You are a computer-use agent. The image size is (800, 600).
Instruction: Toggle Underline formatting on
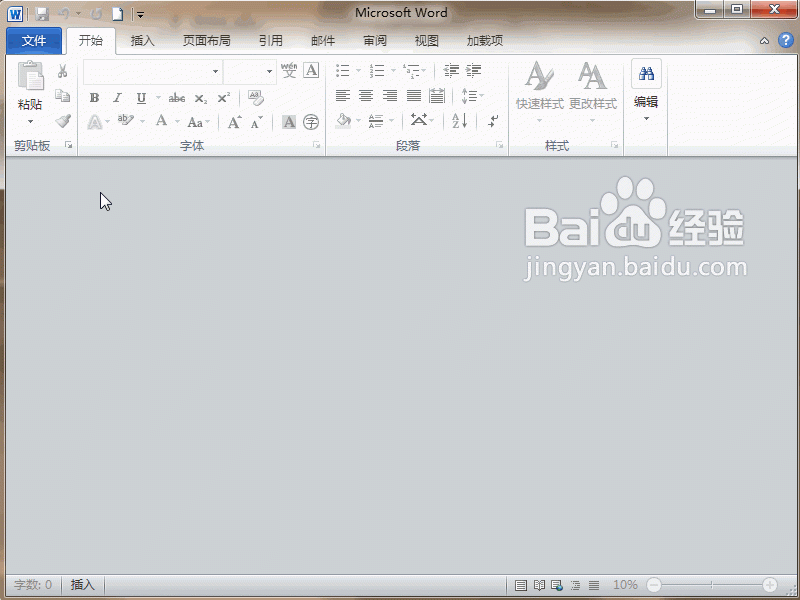pos(140,97)
